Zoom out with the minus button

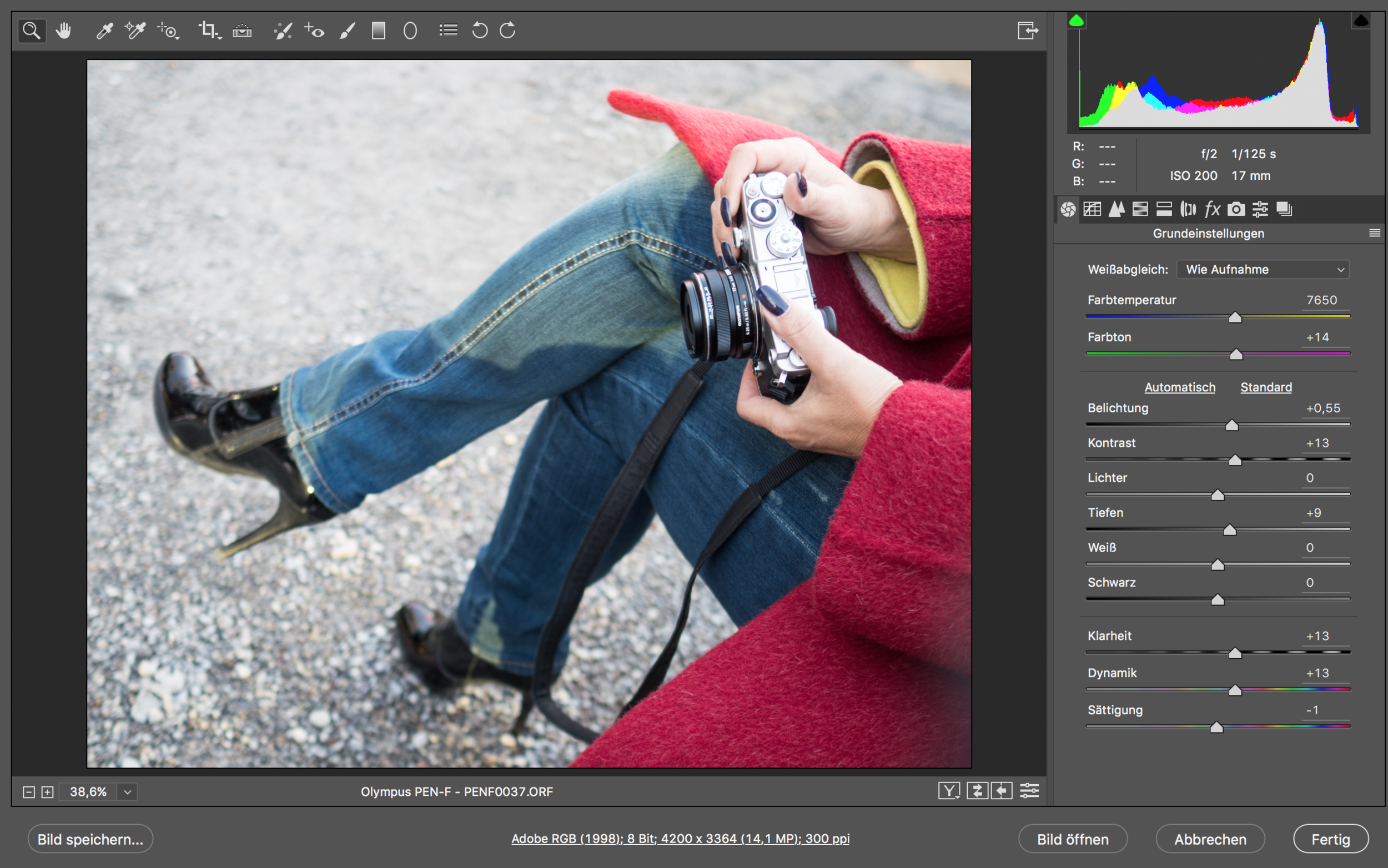pyautogui.click(x=29, y=792)
